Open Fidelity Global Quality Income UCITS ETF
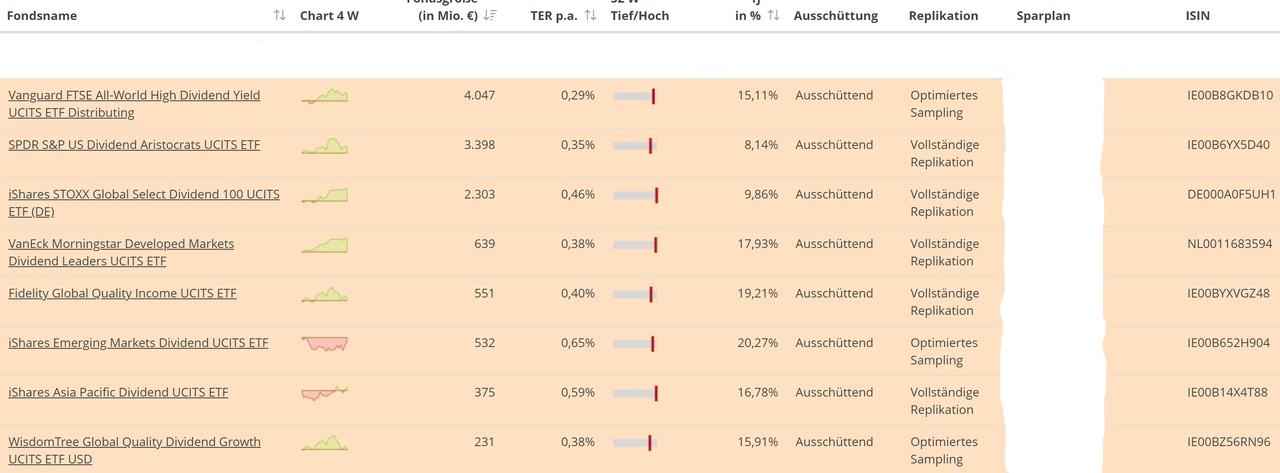Image resolution: width=1280 pixels, height=473 pixels. pyautogui.click(x=122, y=293)
